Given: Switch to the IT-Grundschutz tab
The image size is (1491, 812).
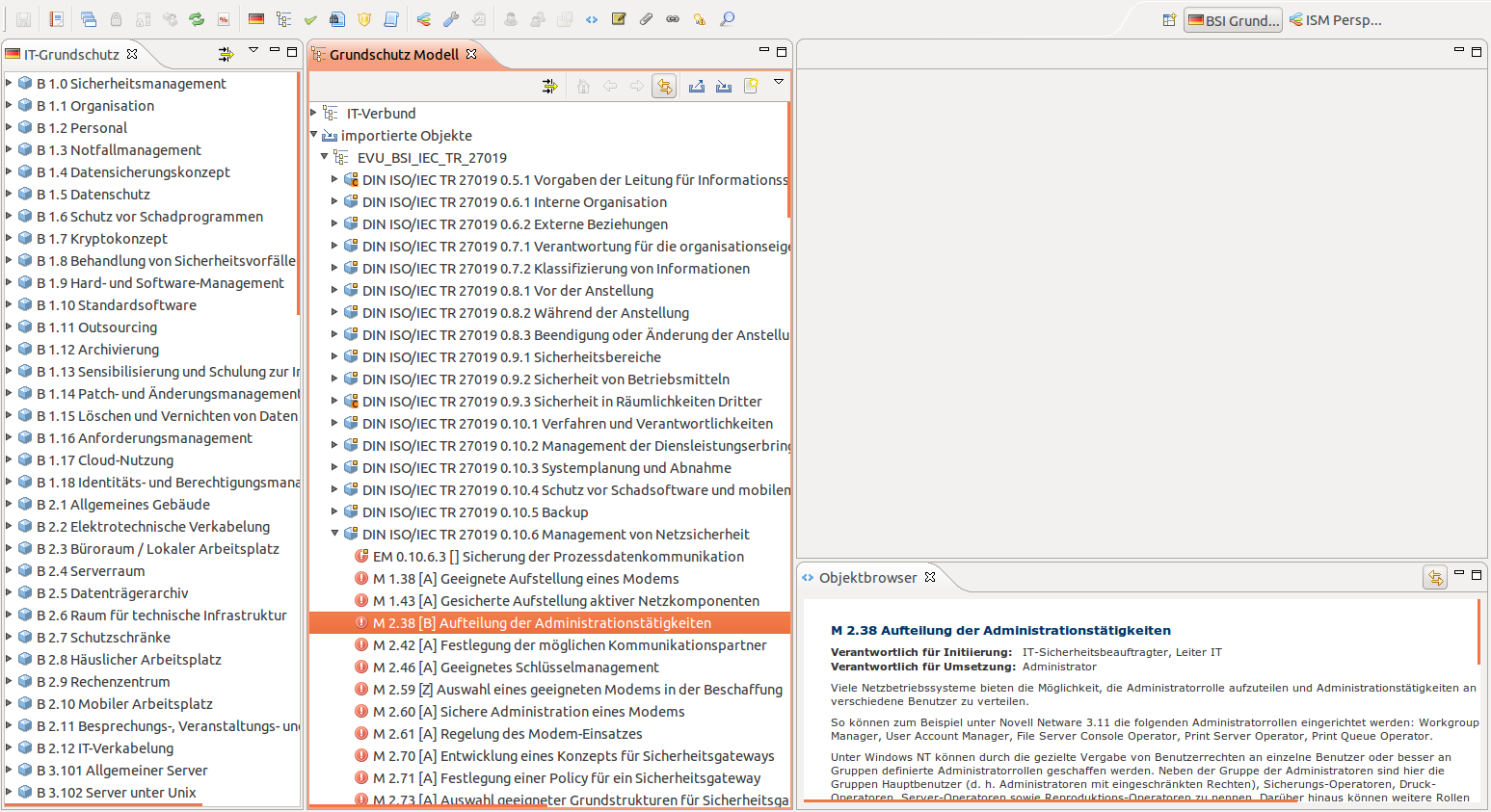Looking at the screenshot, I should point(71,55).
